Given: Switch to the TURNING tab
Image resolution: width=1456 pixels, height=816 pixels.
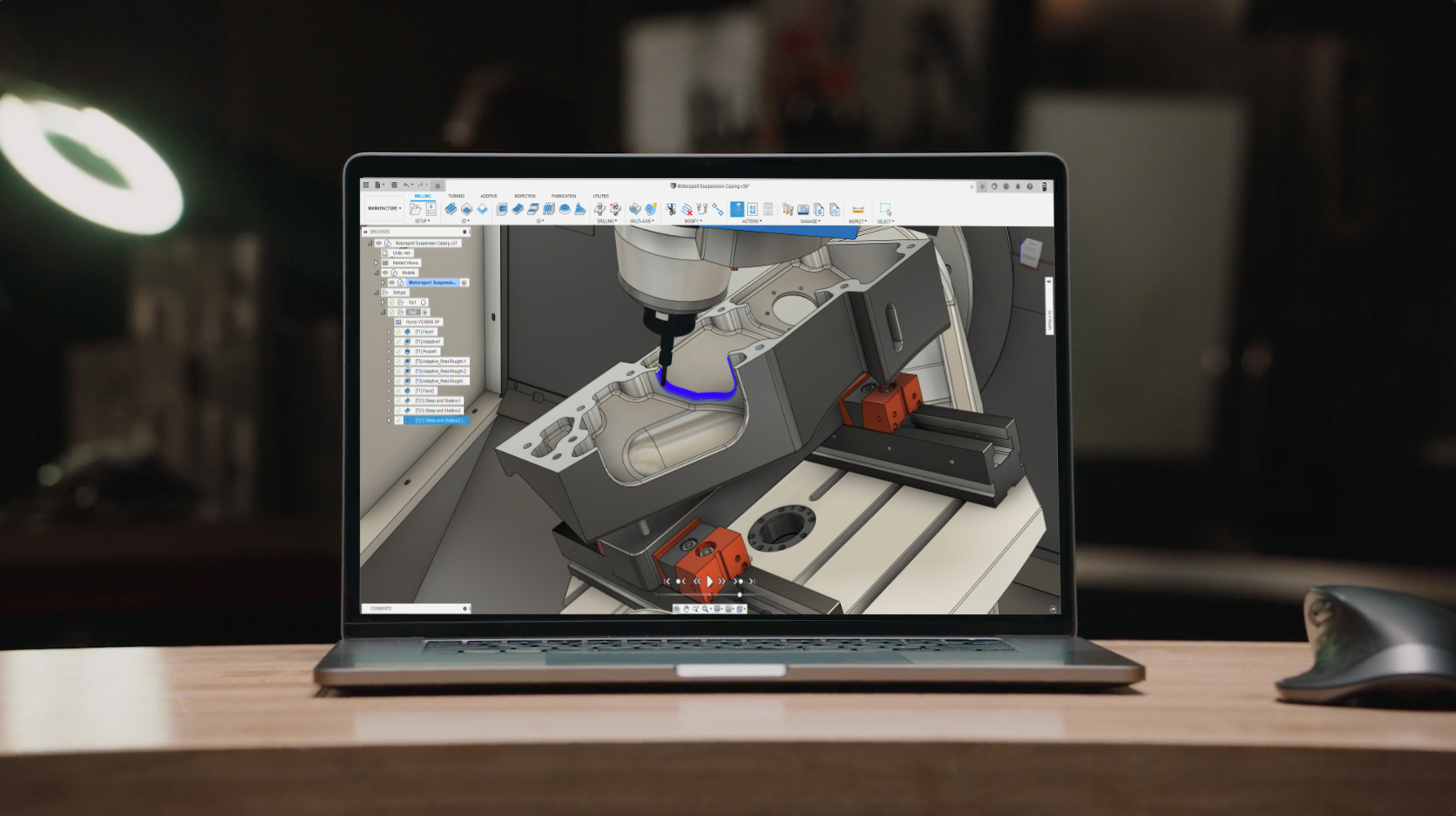Looking at the screenshot, I should [x=456, y=196].
